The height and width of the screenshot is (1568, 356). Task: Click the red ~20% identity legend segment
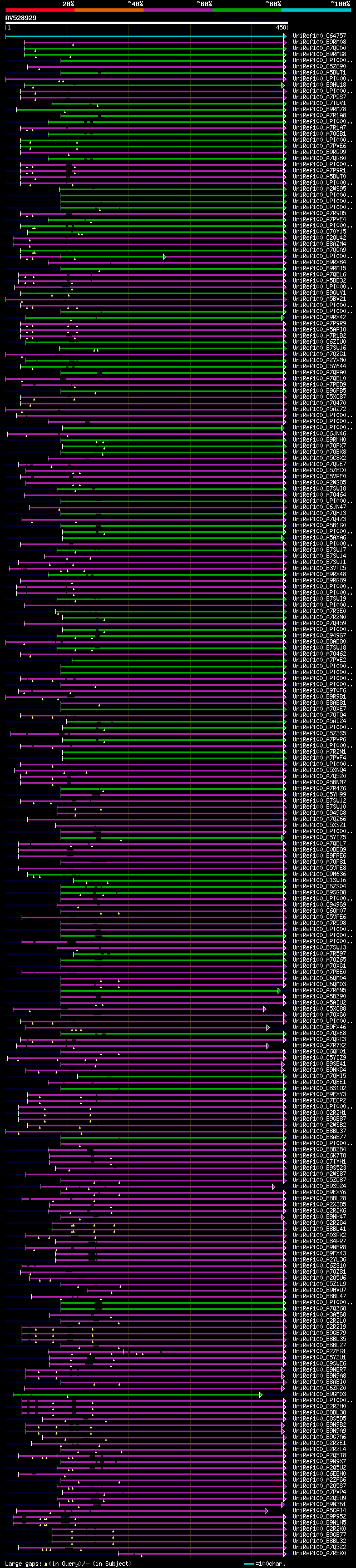[x=39, y=10]
